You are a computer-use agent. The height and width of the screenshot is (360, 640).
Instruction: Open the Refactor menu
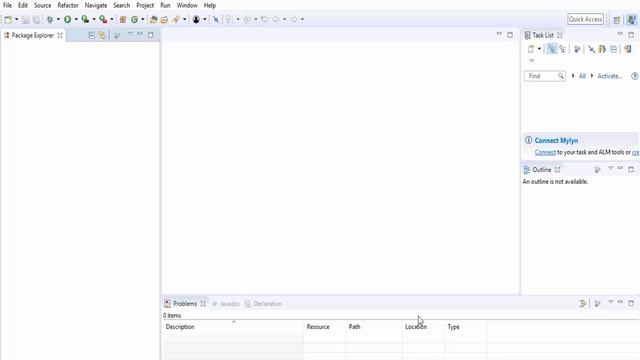point(68,5)
